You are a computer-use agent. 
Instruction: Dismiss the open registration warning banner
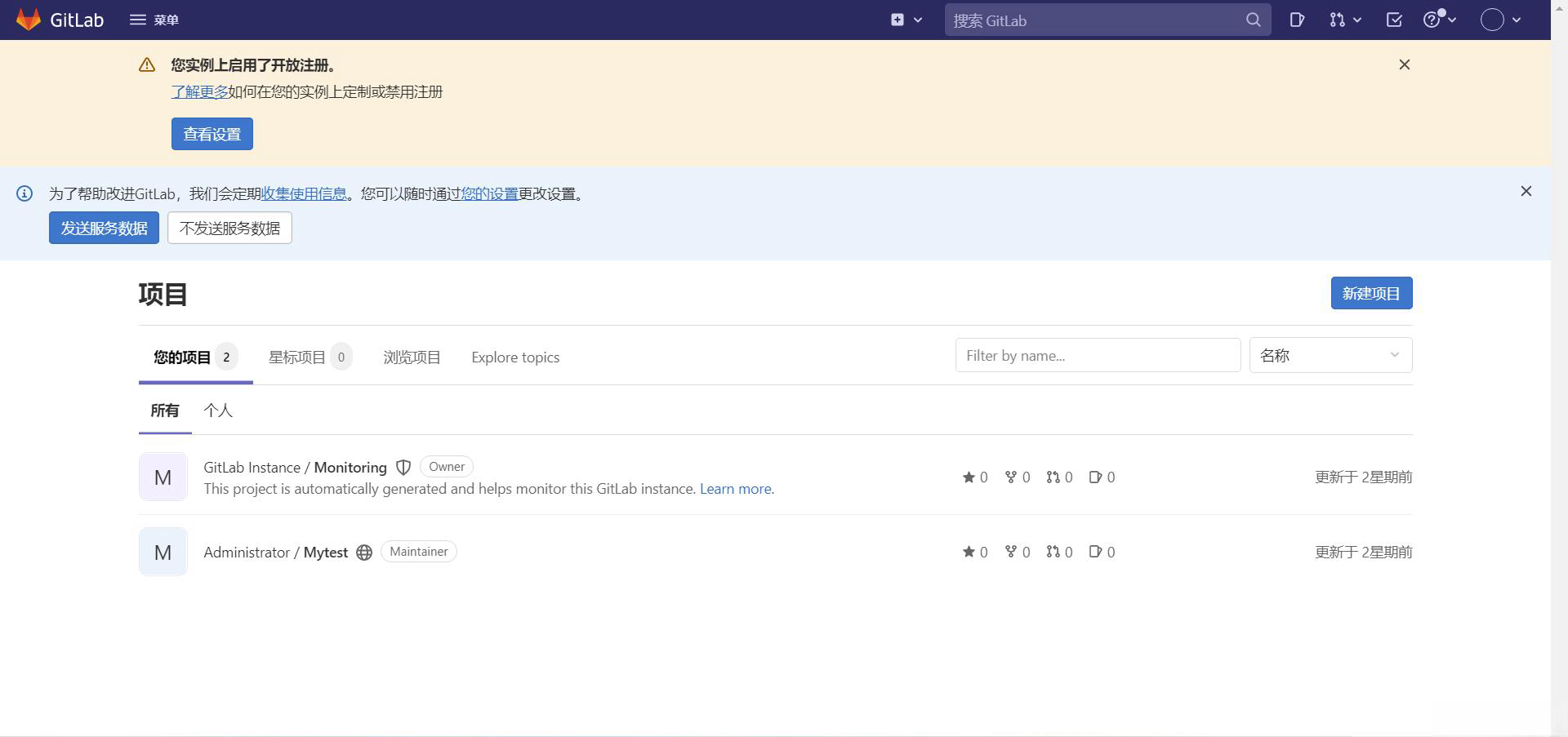pyautogui.click(x=1405, y=64)
